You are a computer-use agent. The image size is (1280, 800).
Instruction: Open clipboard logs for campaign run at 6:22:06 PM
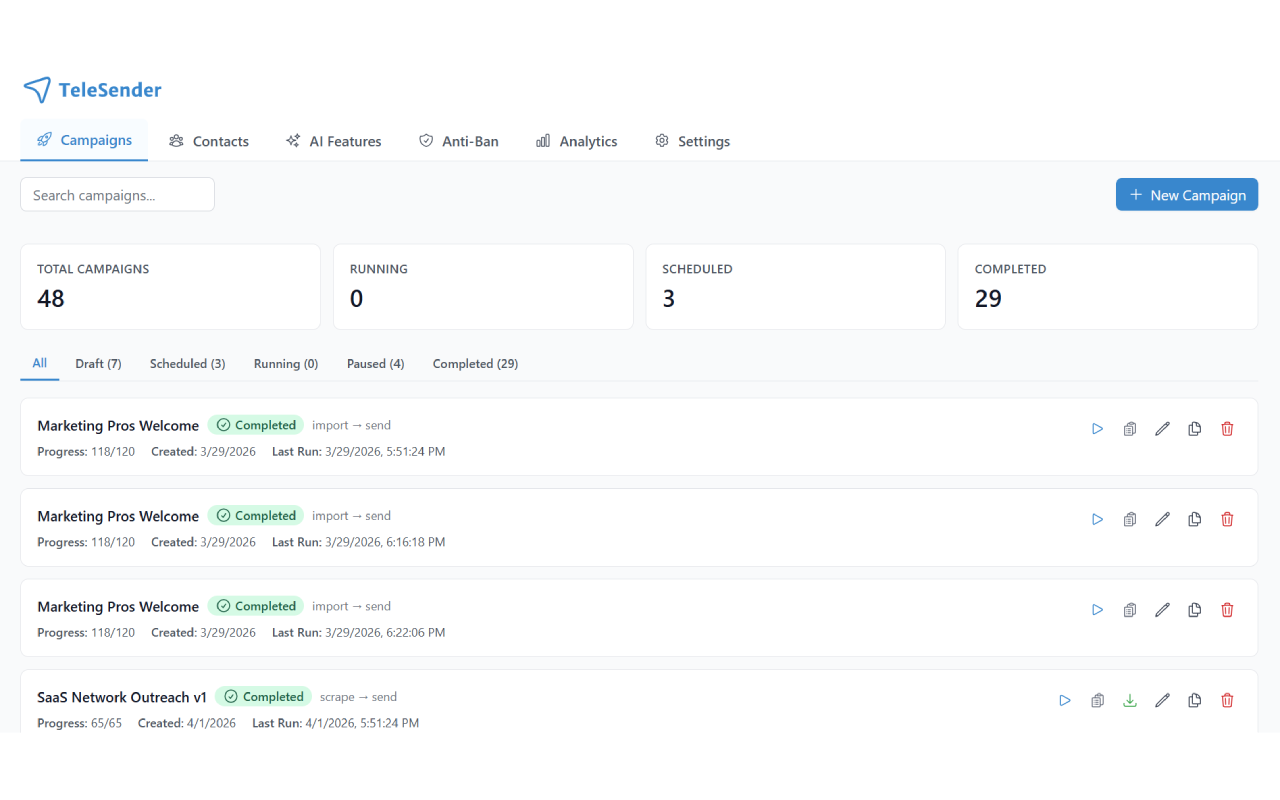1130,610
